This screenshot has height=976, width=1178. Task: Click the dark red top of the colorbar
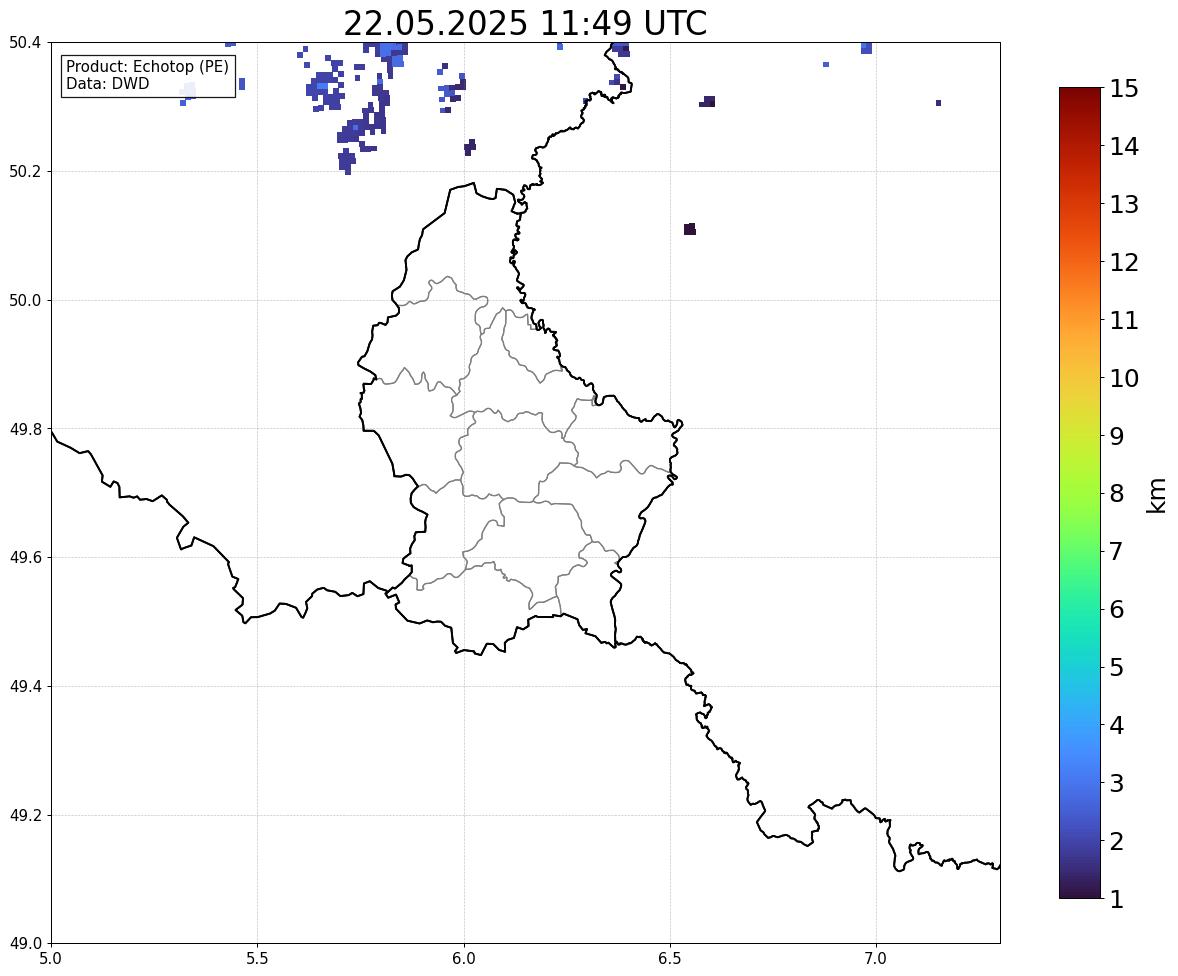(1080, 93)
